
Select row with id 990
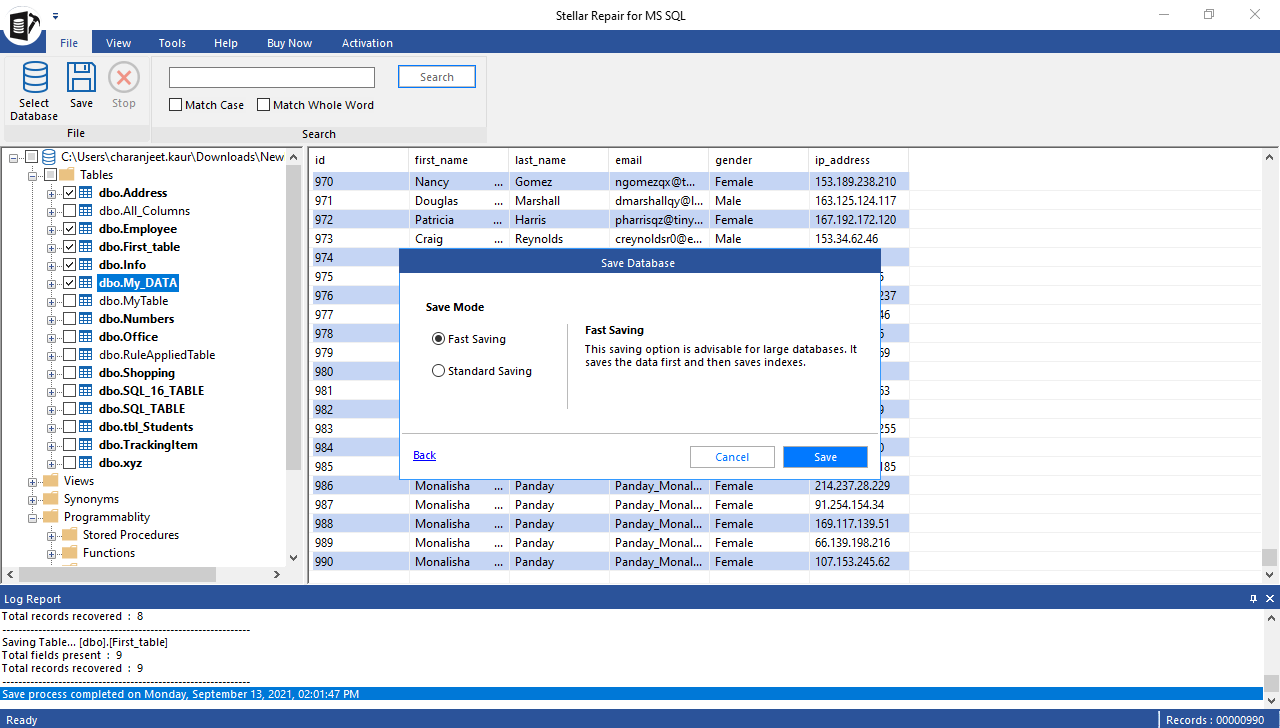tap(610, 562)
